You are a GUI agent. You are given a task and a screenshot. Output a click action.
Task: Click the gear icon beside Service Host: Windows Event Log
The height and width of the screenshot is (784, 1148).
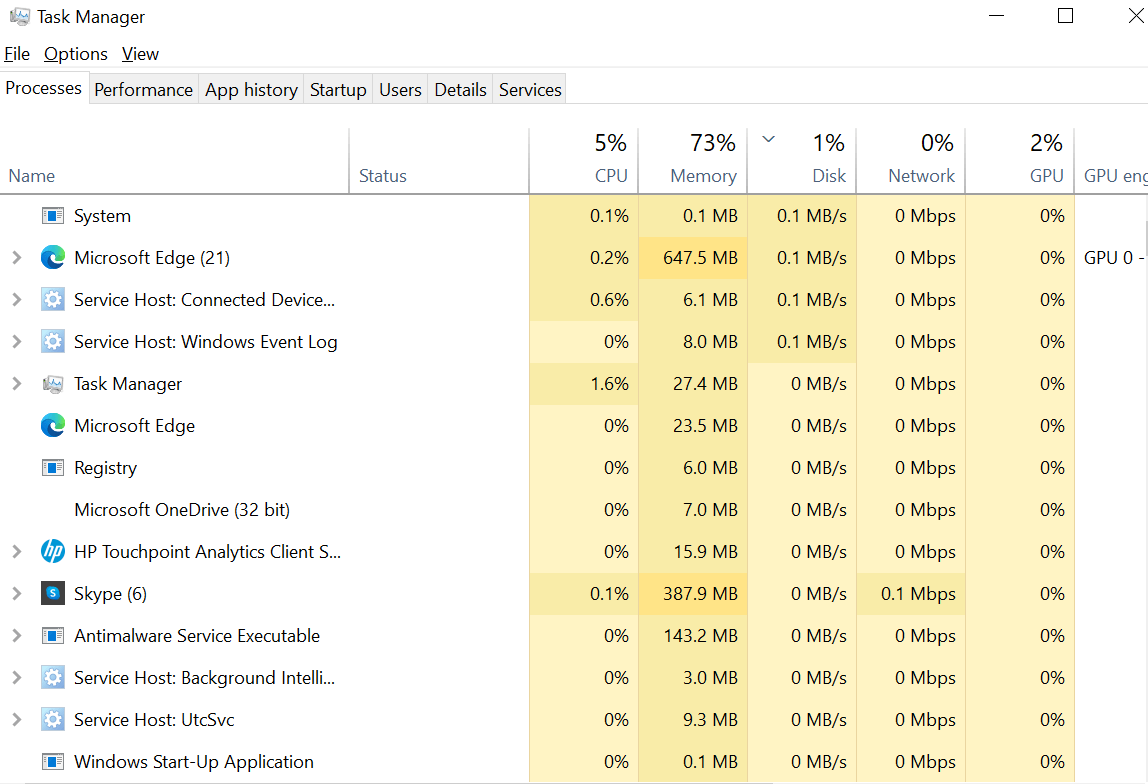click(52, 341)
